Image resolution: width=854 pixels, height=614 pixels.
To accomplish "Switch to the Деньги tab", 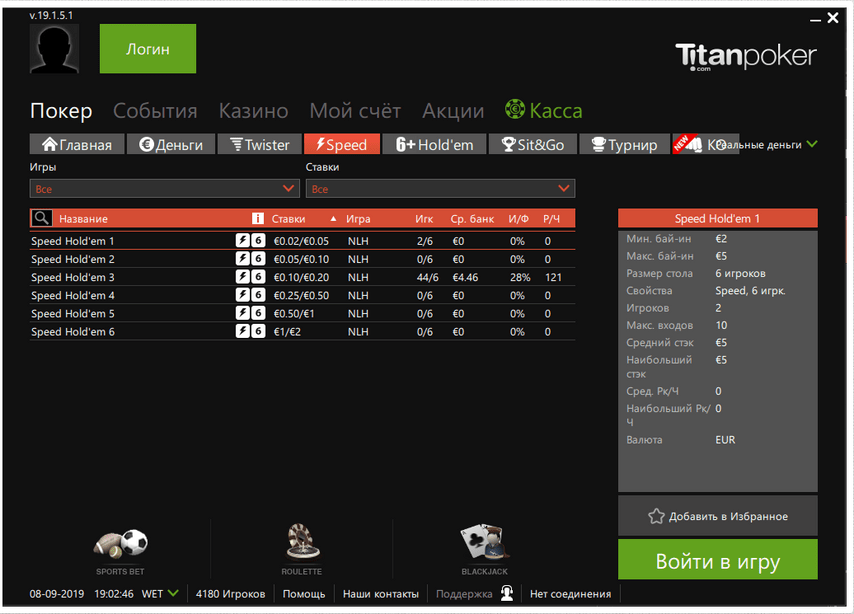I will (171, 144).
